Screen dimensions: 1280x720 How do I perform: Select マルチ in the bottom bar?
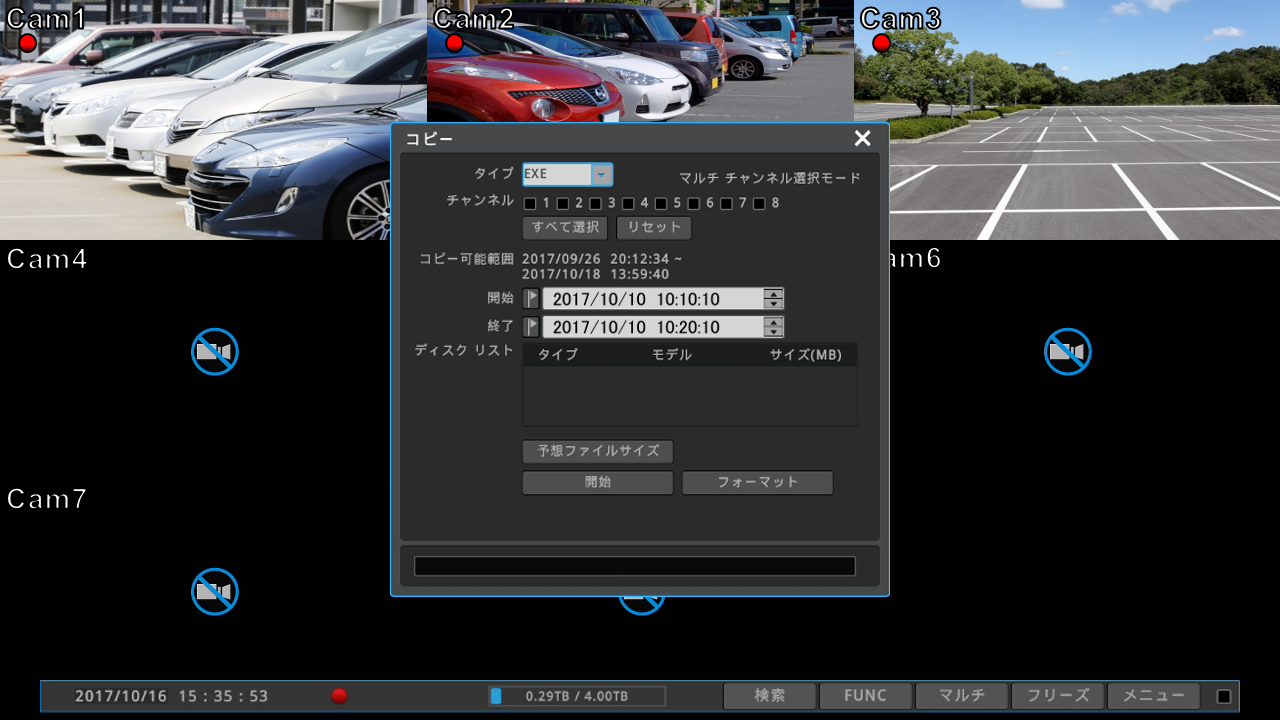coord(962,696)
